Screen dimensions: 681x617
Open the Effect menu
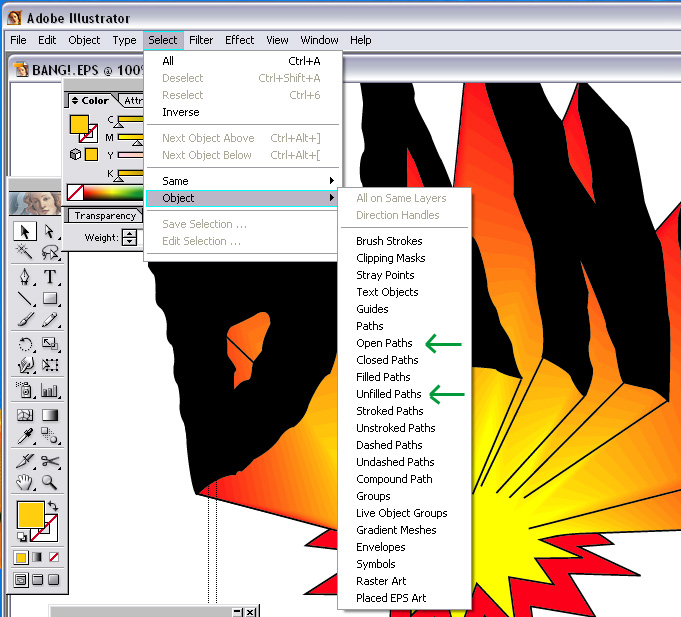239,40
